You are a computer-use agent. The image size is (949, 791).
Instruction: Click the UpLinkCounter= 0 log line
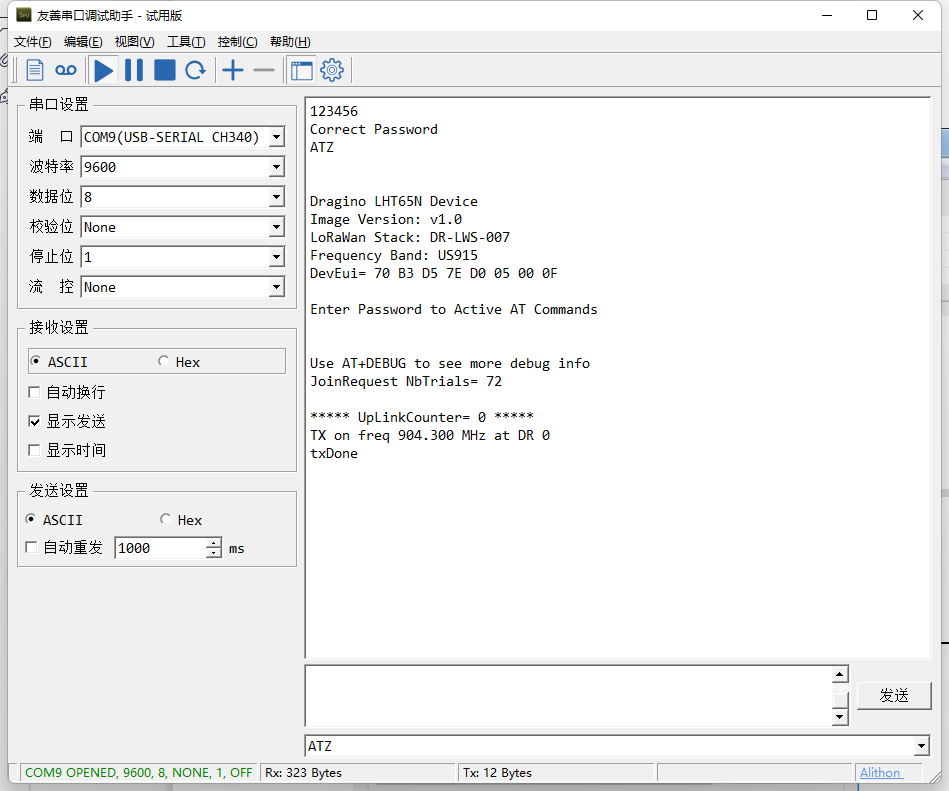tap(422, 417)
